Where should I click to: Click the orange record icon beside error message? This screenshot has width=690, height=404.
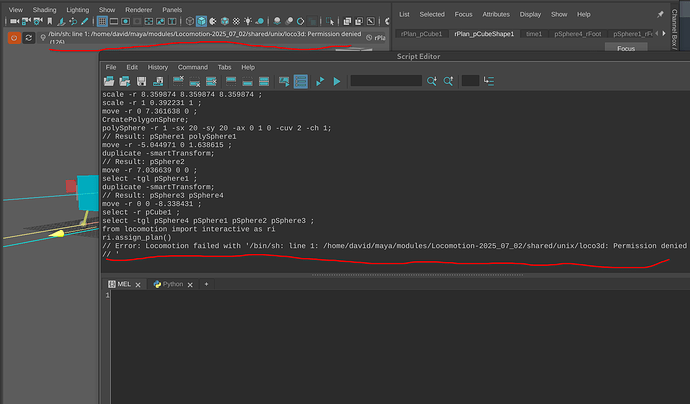point(14,38)
